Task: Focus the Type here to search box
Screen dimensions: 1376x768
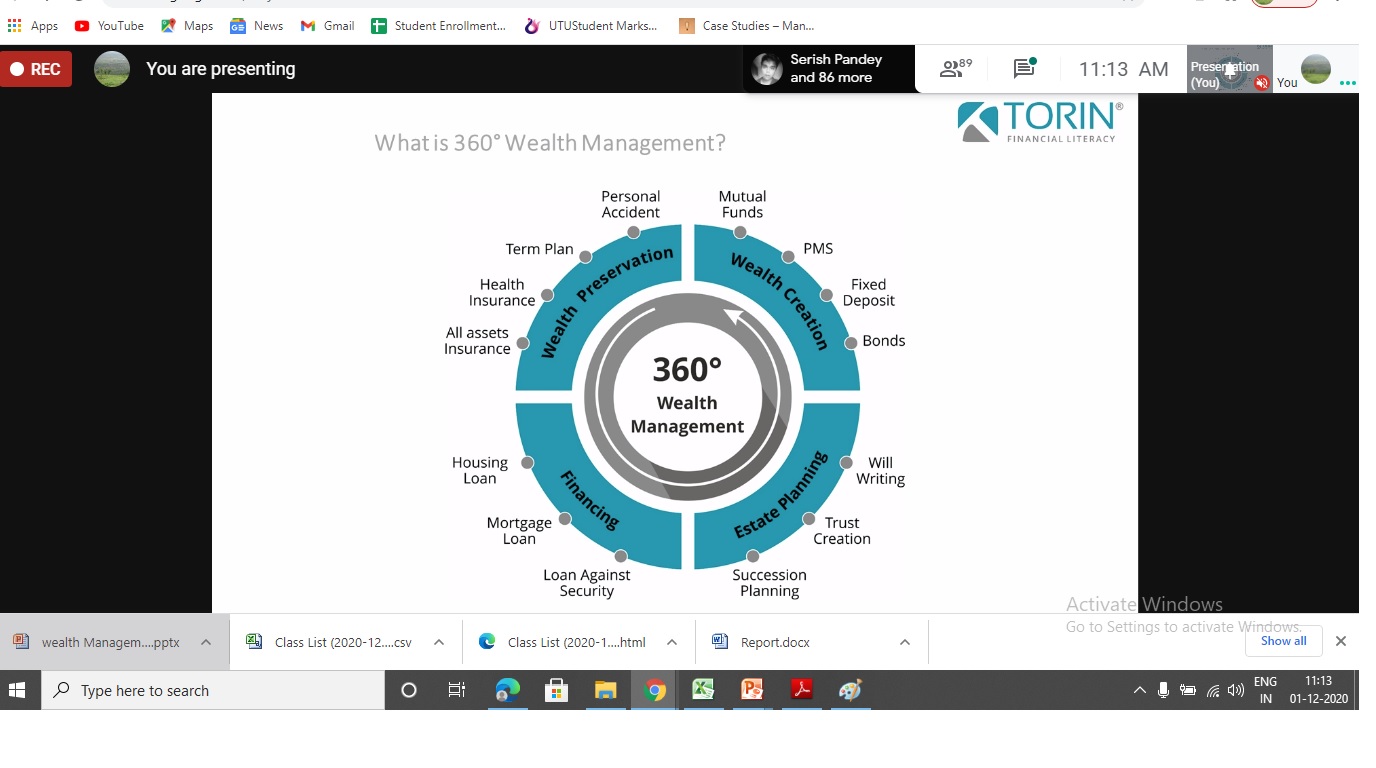Action: click(213, 690)
